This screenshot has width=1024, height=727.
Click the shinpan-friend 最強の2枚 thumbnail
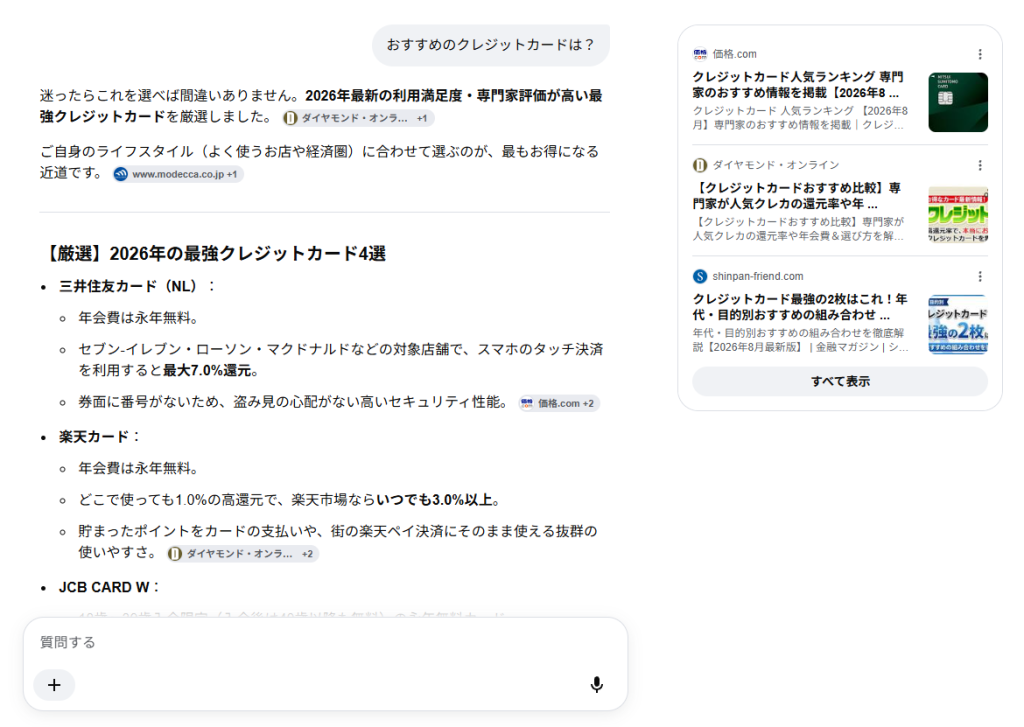[957, 325]
